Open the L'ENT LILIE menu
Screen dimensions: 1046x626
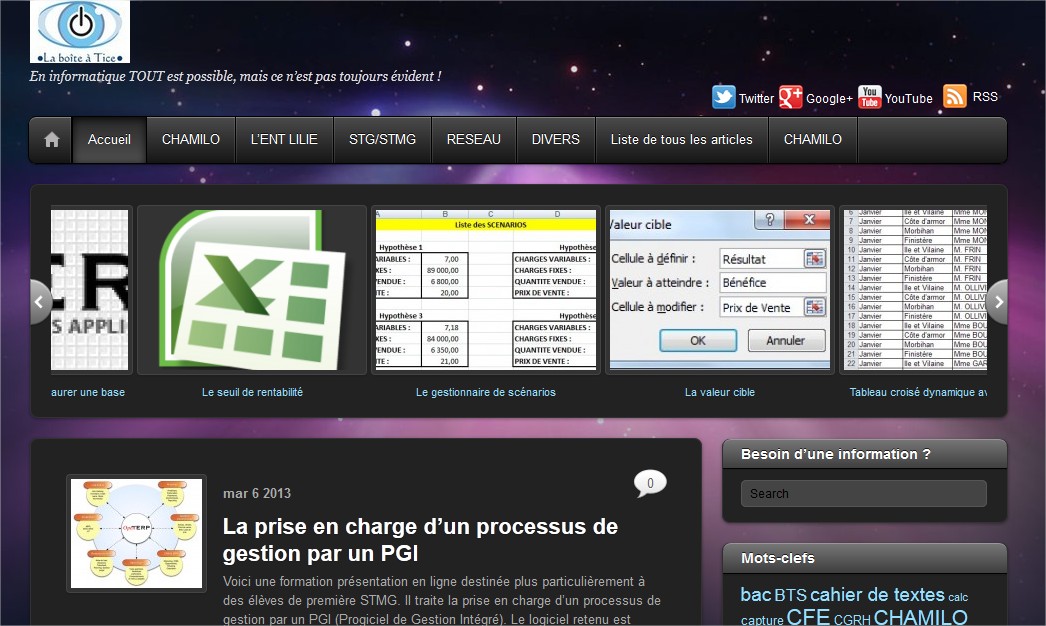[284, 140]
